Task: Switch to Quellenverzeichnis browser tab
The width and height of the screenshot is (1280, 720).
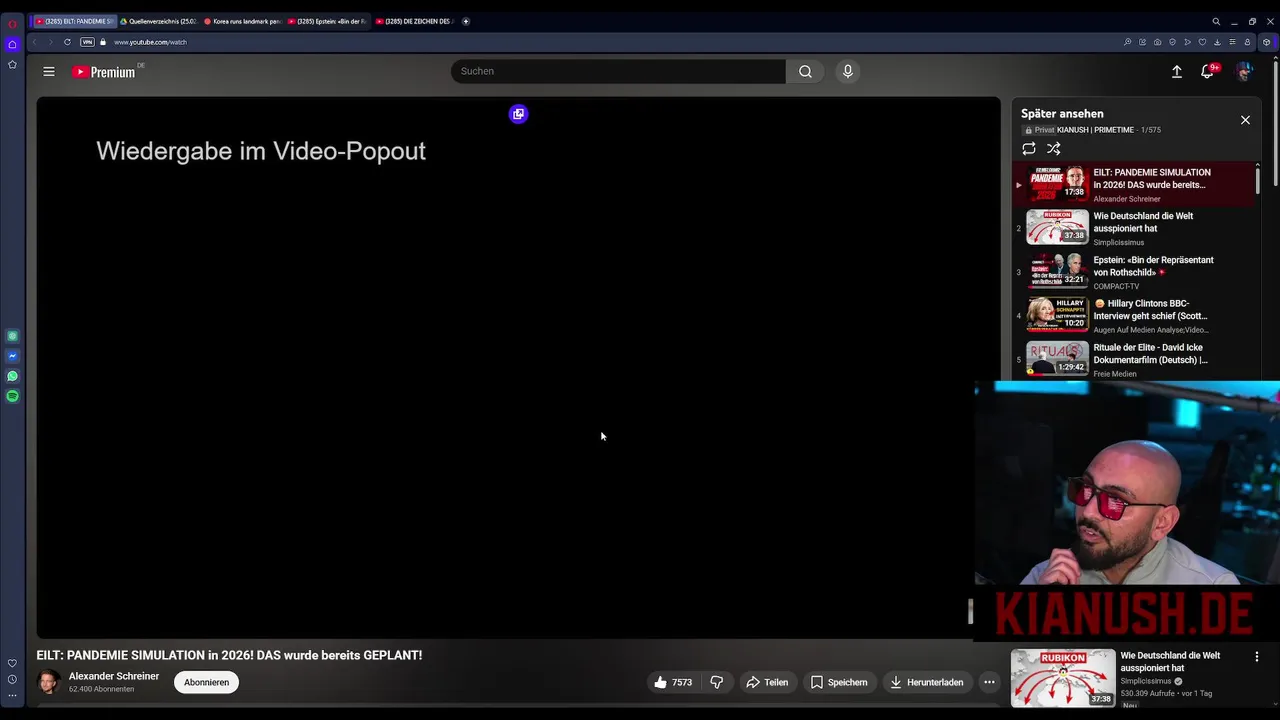Action: pos(159,21)
